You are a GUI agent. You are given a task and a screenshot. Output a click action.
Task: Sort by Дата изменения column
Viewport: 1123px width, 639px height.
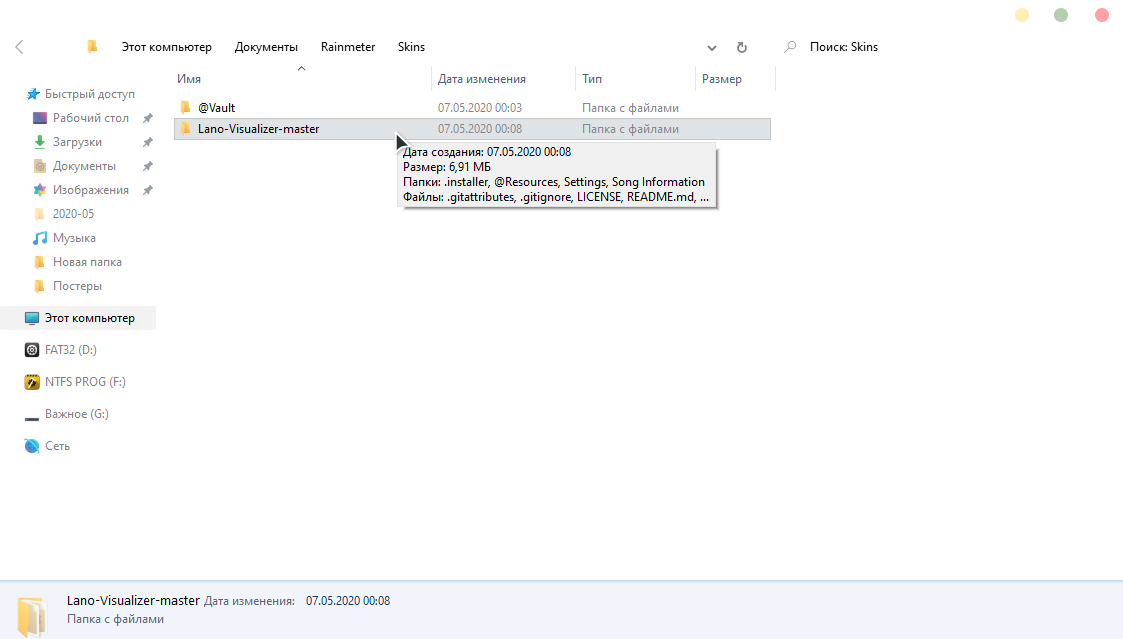coord(482,79)
